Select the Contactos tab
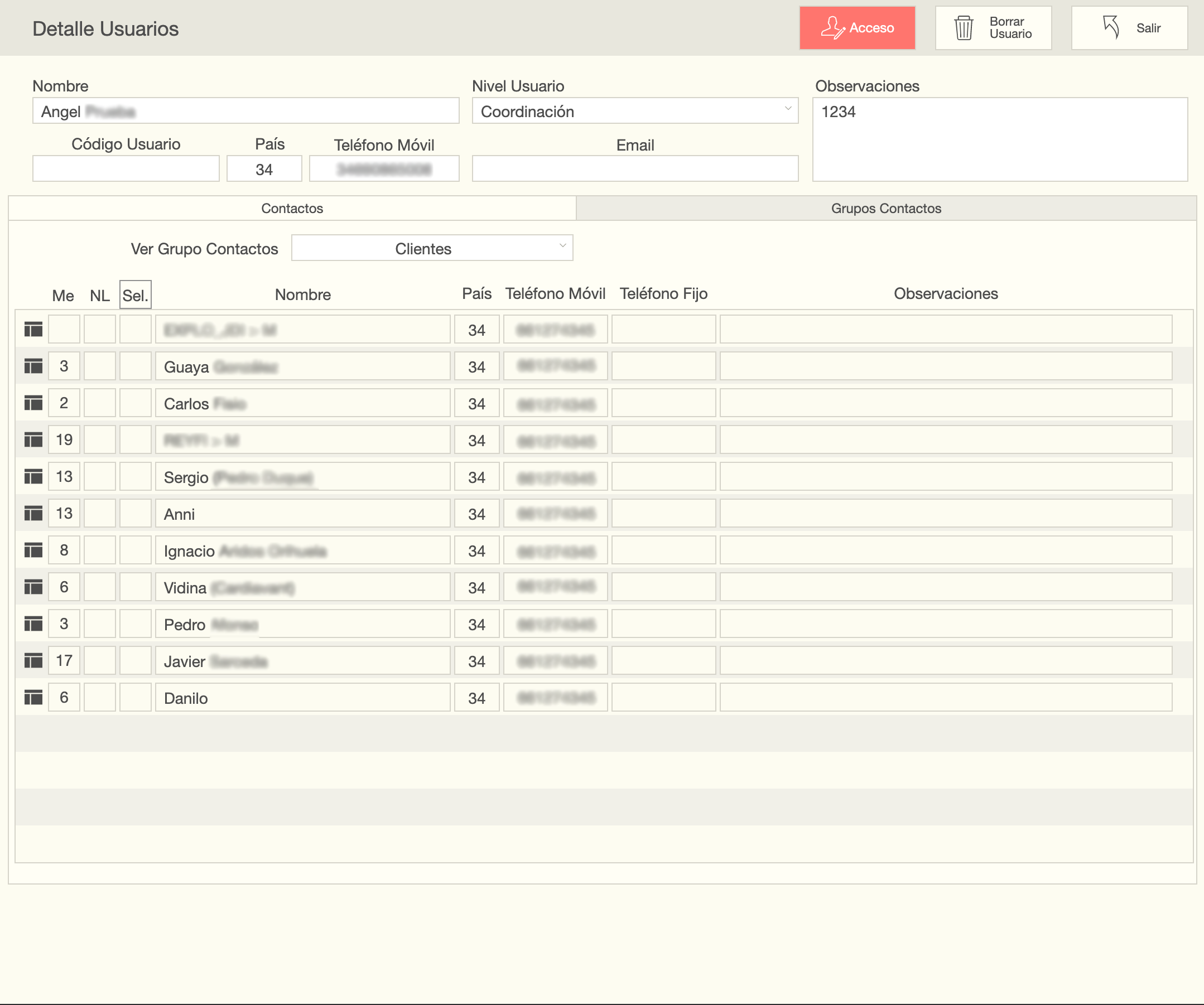Viewport: 1204px width, 1005px height. point(292,209)
